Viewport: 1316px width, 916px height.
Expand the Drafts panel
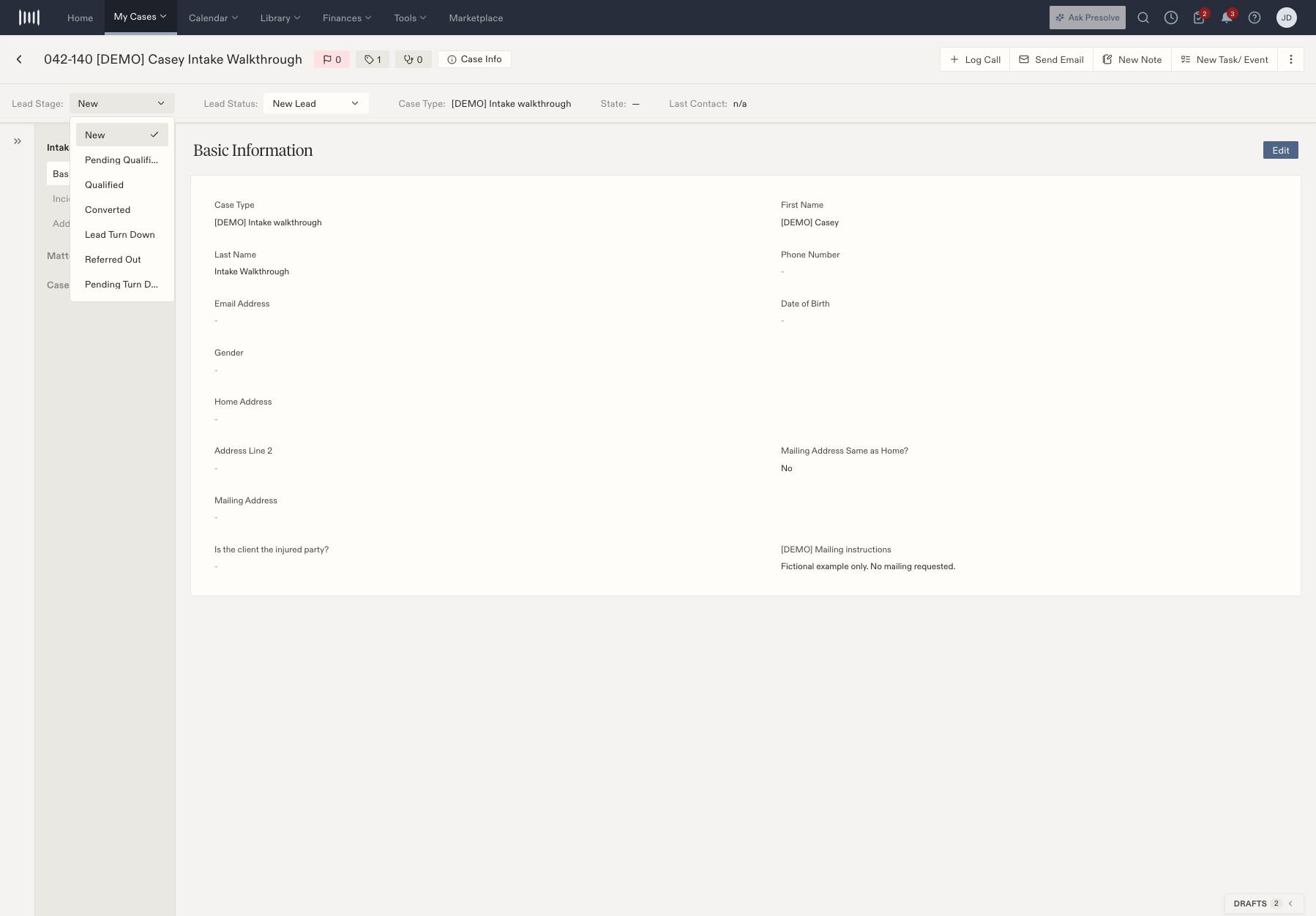1264,904
